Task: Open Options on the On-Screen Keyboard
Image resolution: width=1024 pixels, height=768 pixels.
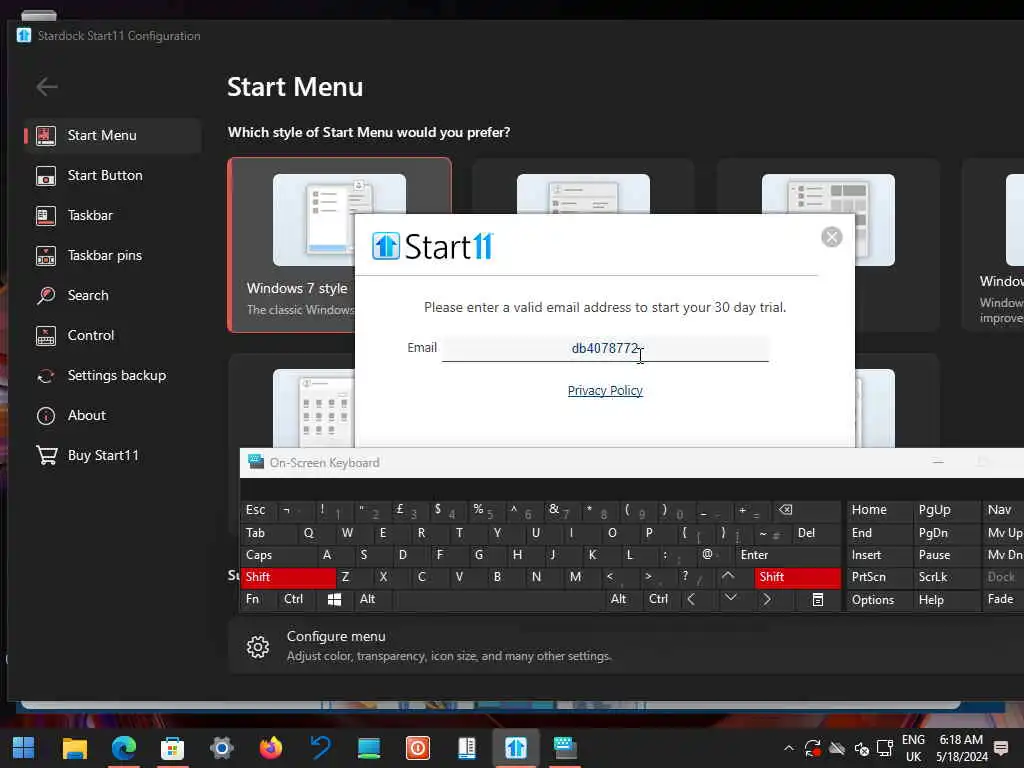Action: 878,600
